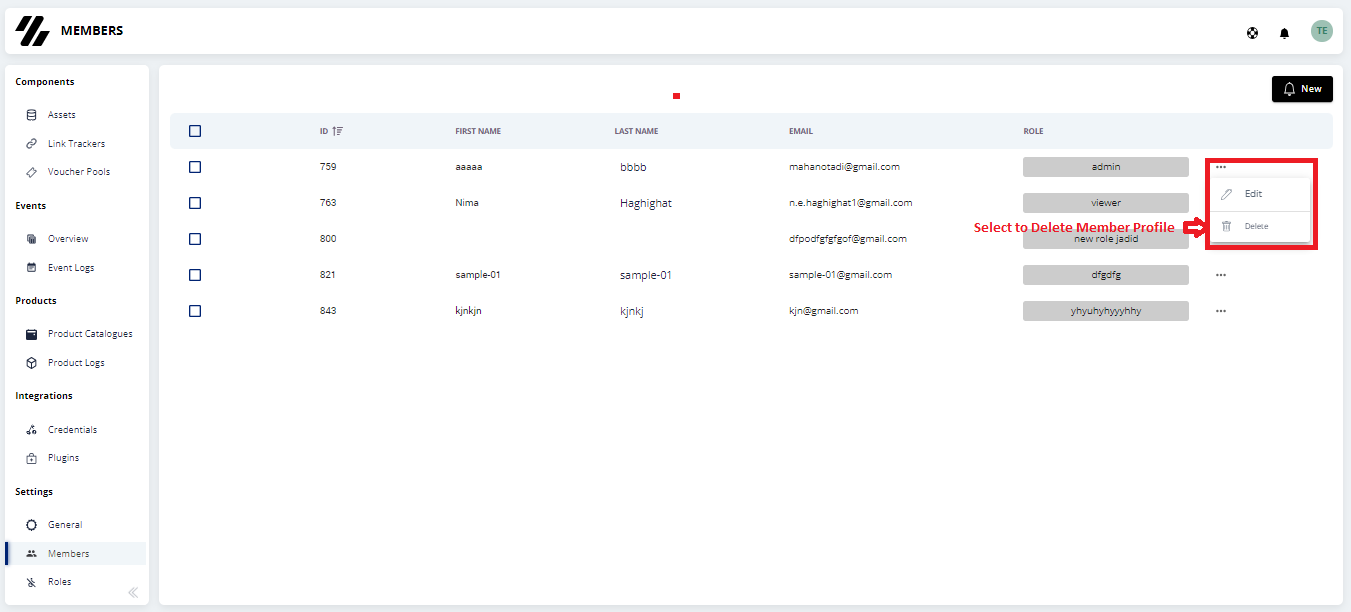Choose Delete in the row context menu
The image size is (1351, 612).
point(1260,226)
